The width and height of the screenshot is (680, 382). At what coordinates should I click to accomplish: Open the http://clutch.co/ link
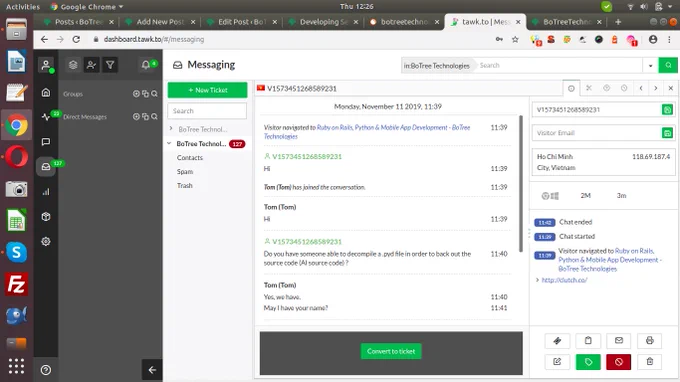564,280
